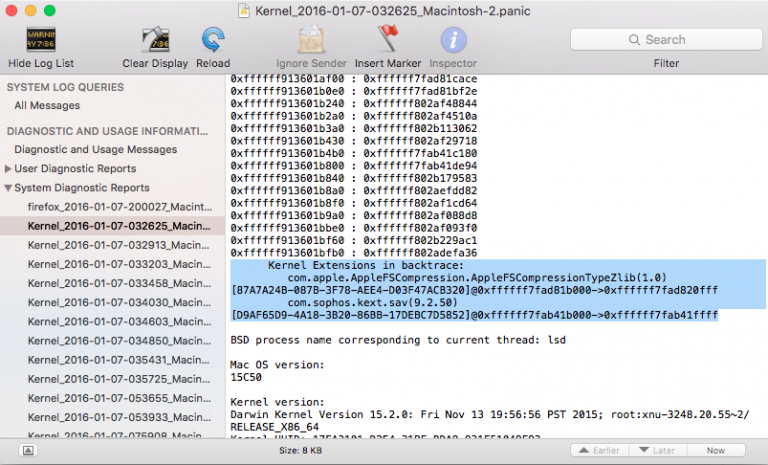The height and width of the screenshot is (465, 768).
Task: Click in the Search filter field
Action: tap(665, 40)
